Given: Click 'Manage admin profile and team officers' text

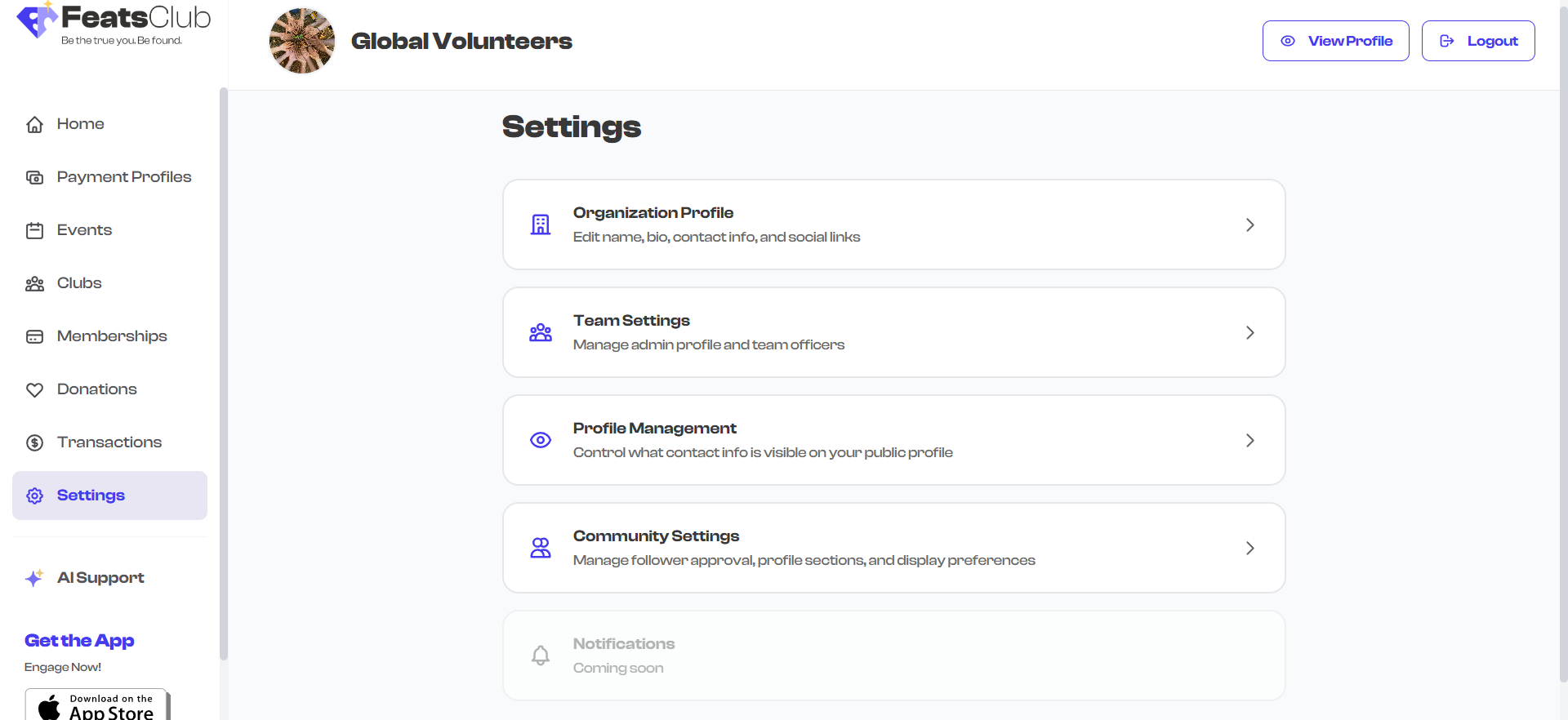Looking at the screenshot, I should 709,344.
